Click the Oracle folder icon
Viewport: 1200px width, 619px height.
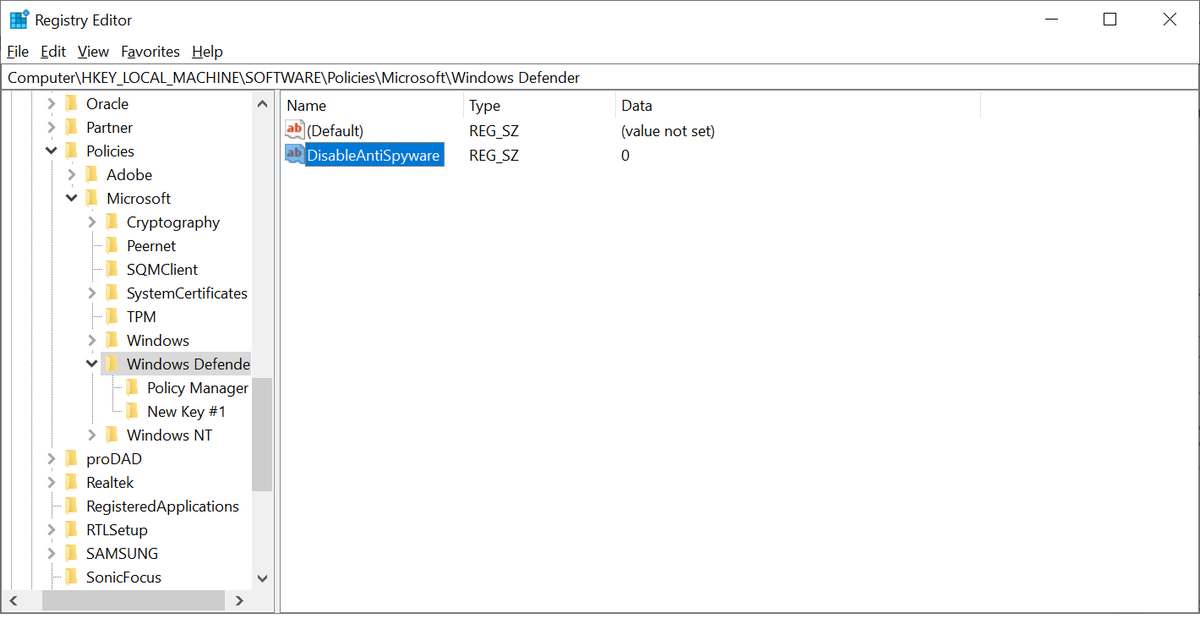71,103
